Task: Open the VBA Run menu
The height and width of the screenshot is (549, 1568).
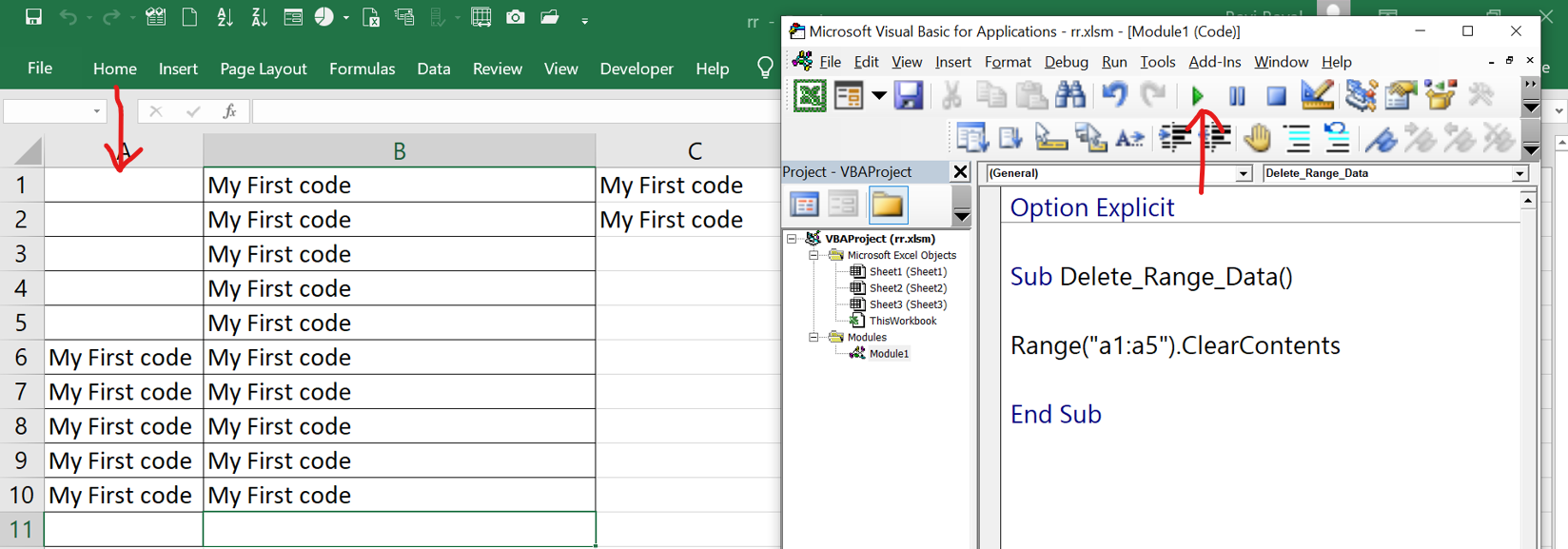Action: [x=1114, y=62]
